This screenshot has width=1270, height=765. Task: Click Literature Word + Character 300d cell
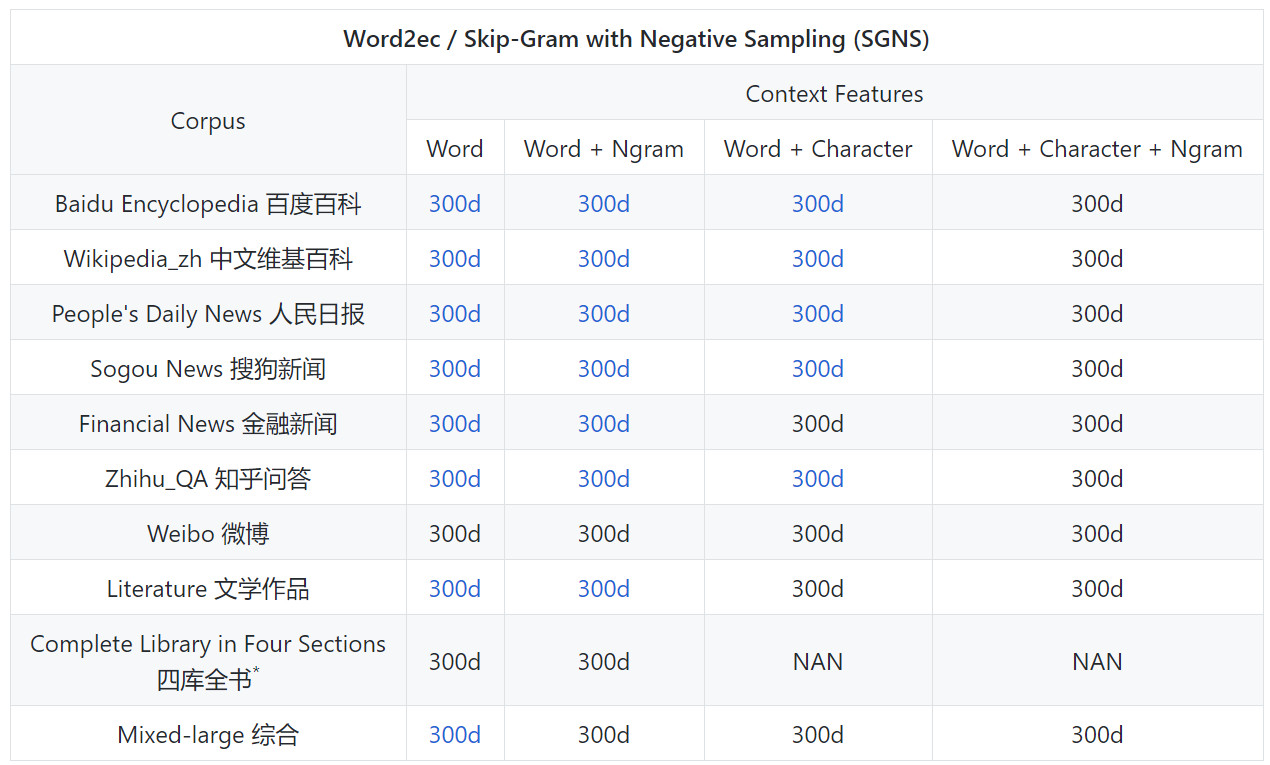[818, 589]
